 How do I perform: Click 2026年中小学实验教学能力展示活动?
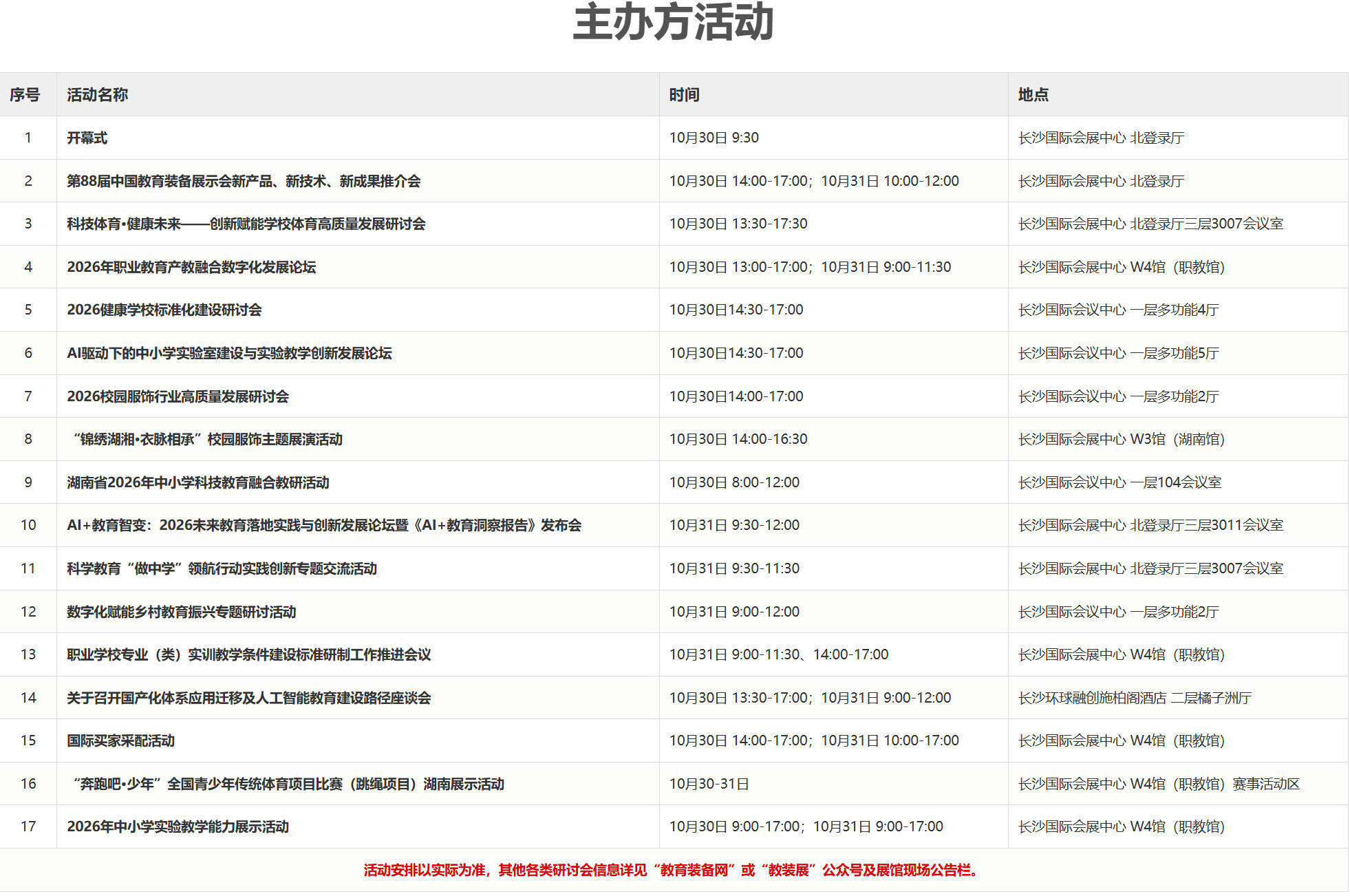[x=178, y=826]
